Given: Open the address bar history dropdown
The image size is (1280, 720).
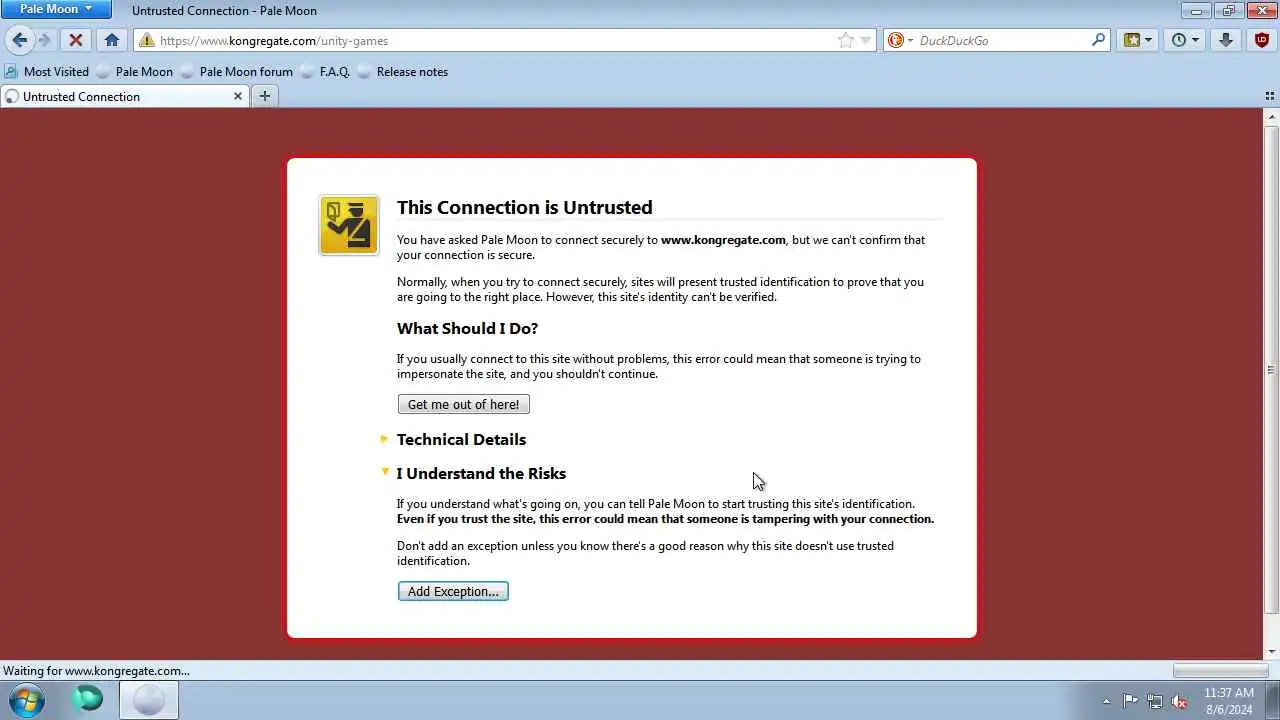Looking at the screenshot, I should 866,41.
